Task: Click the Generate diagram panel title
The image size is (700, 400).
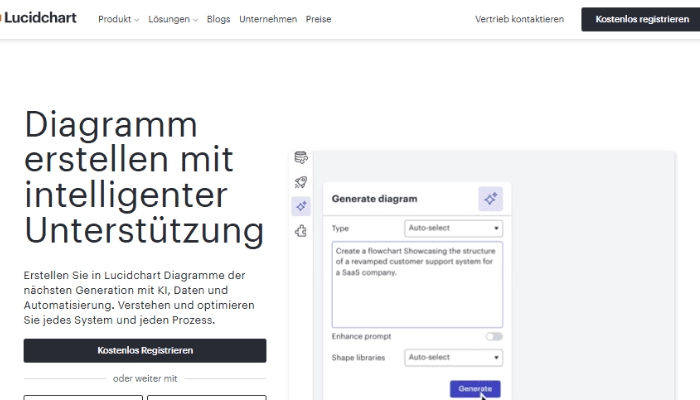Action: pyautogui.click(x=374, y=199)
